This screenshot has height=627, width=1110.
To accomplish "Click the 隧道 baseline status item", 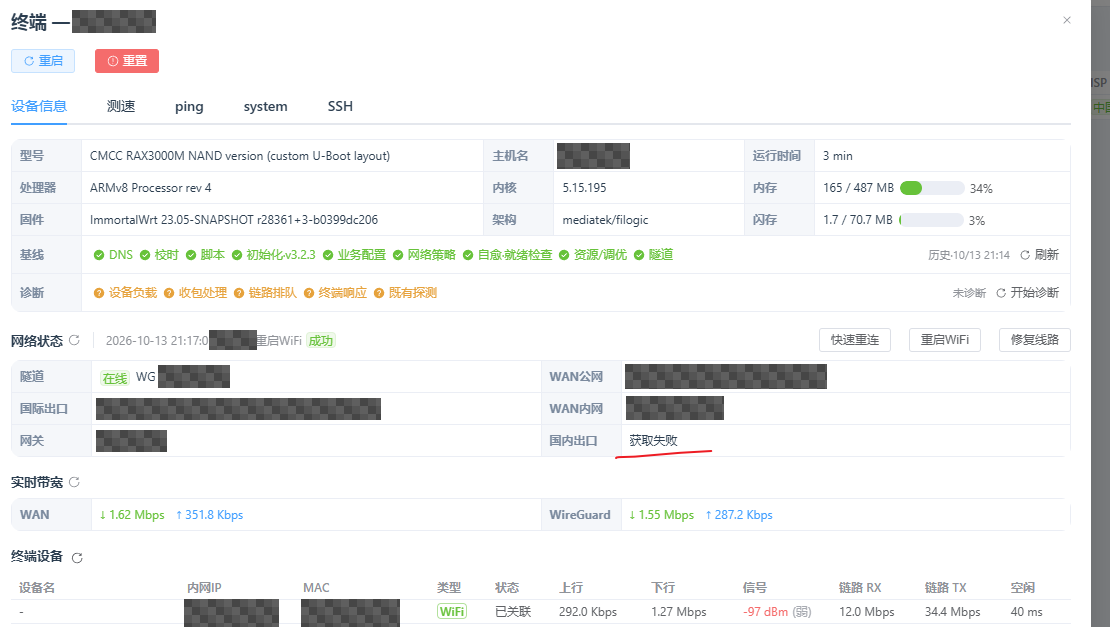I will click(x=653, y=255).
